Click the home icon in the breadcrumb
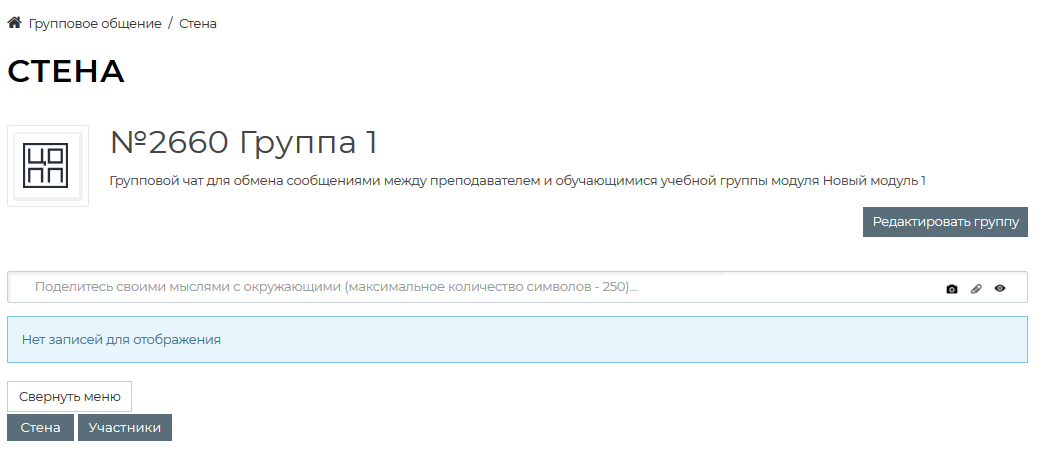The width and height of the screenshot is (1042, 452). click(15, 23)
